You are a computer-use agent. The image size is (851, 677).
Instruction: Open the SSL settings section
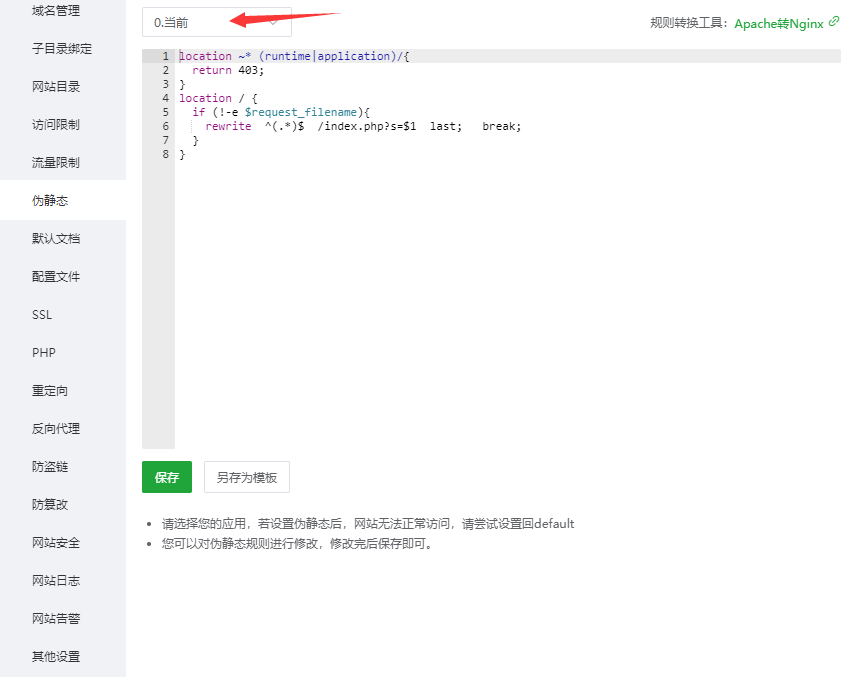point(42,314)
